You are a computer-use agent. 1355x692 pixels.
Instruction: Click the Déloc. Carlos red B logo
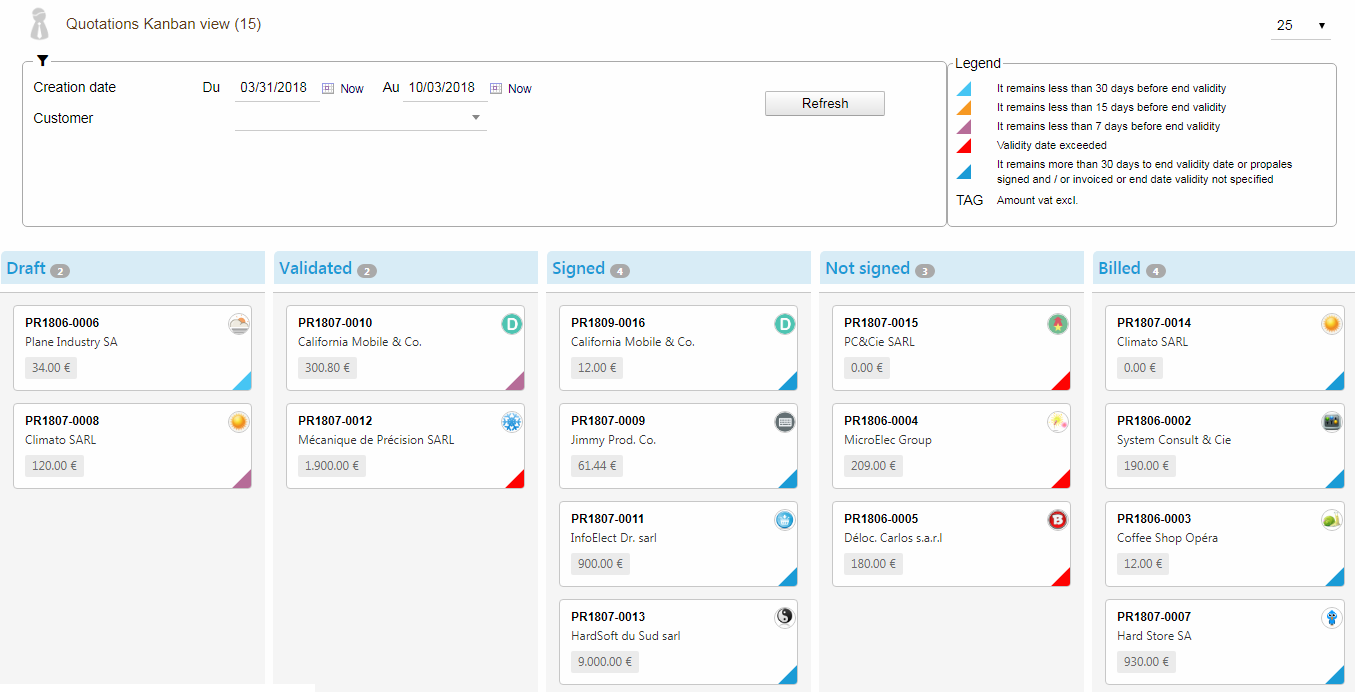coord(1058,520)
